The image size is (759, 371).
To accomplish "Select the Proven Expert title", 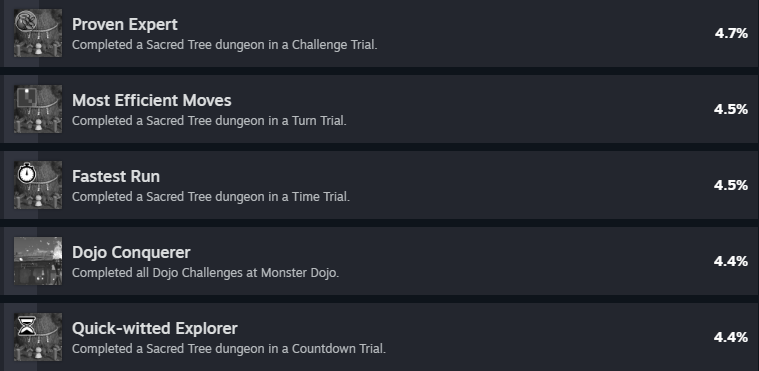I will pyautogui.click(x=125, y=24).
